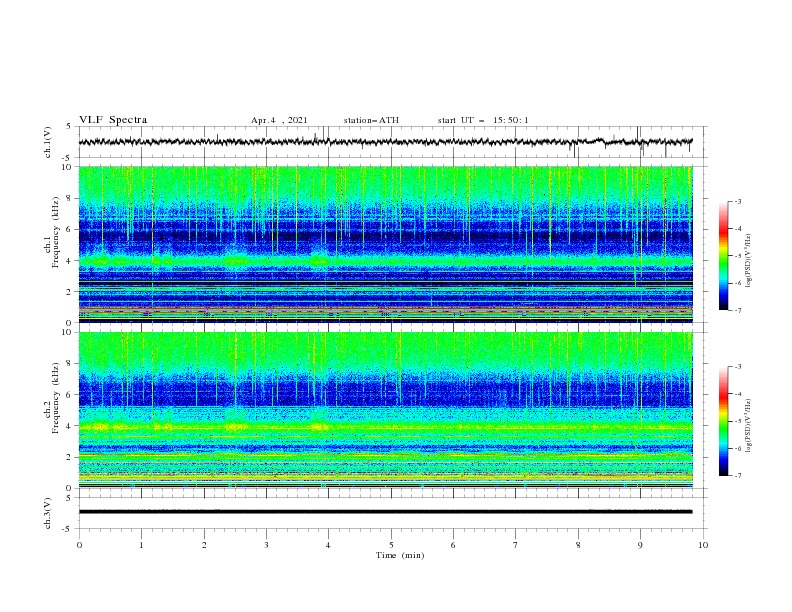Select the 'Apr.4 , 2021' date label

pos(279,120)
